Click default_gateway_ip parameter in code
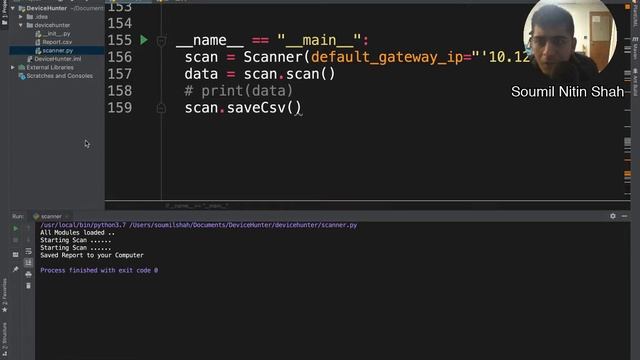Screen dimensions: 640x360 click(387, 57)
